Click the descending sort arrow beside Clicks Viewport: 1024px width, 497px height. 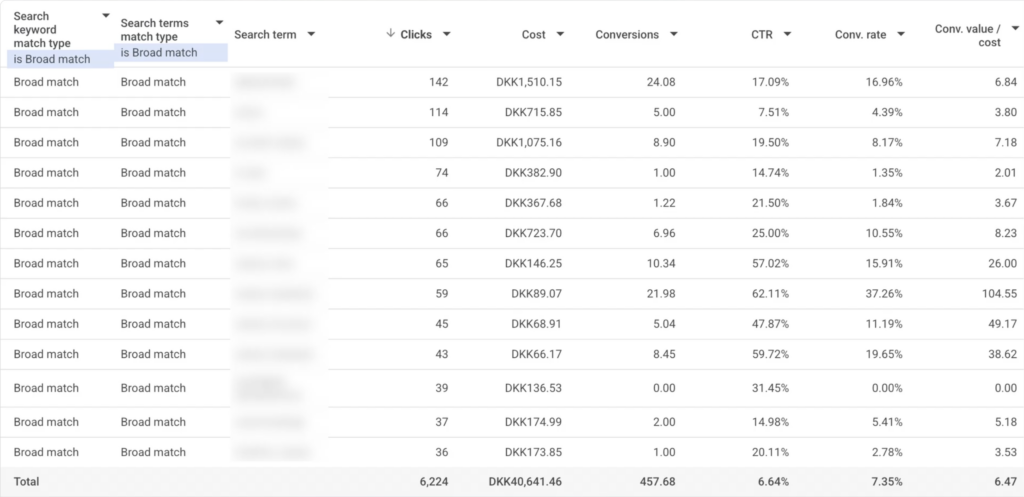point(390,35)
